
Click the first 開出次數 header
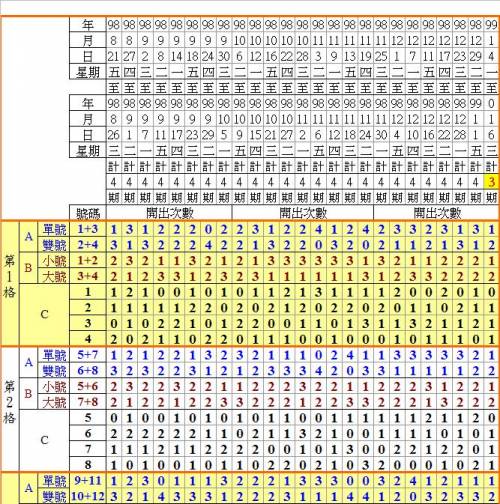coord(169,213)
